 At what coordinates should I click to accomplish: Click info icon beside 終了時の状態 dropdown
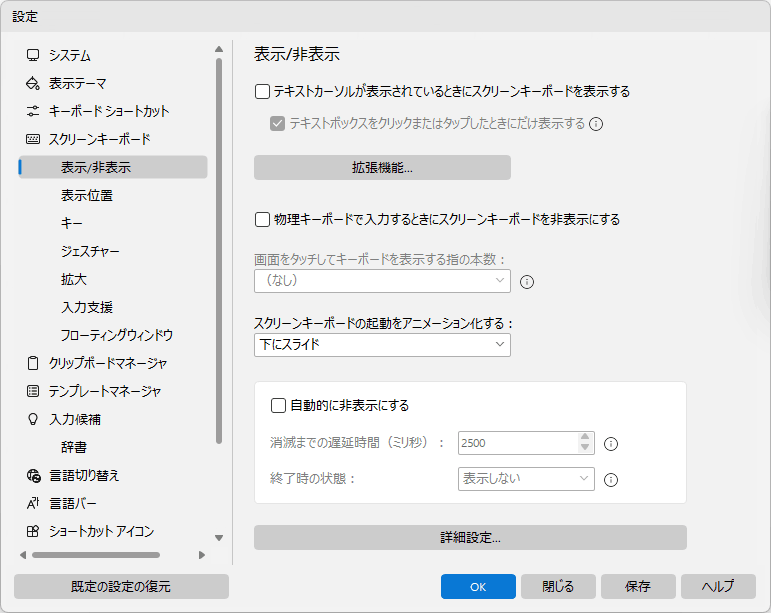(611, 480)
